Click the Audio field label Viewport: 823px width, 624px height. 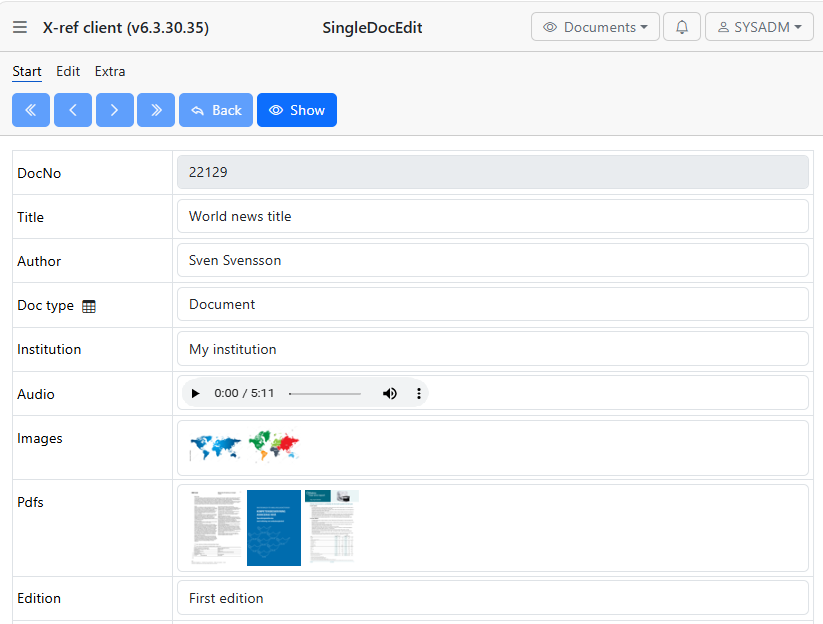tap(36, 394)
